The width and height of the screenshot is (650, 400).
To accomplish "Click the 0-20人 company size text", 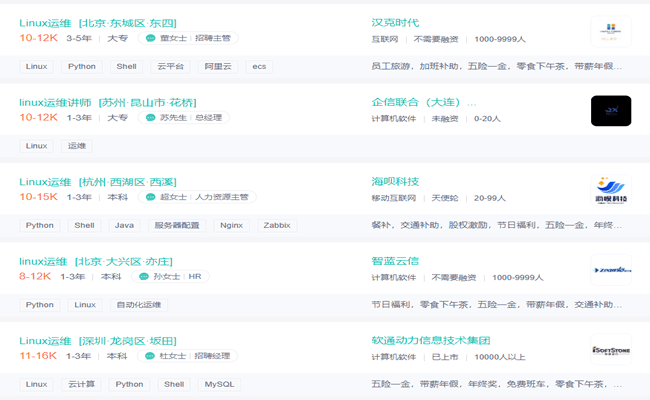I will tap(488, 119).
